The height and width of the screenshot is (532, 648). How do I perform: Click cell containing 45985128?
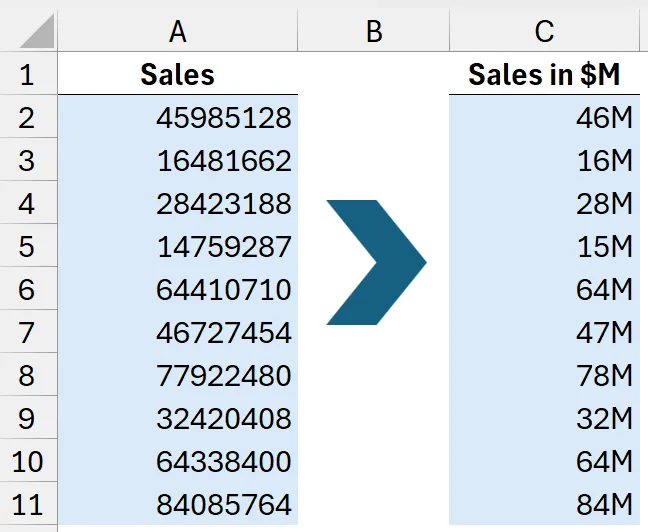[178, 118]
